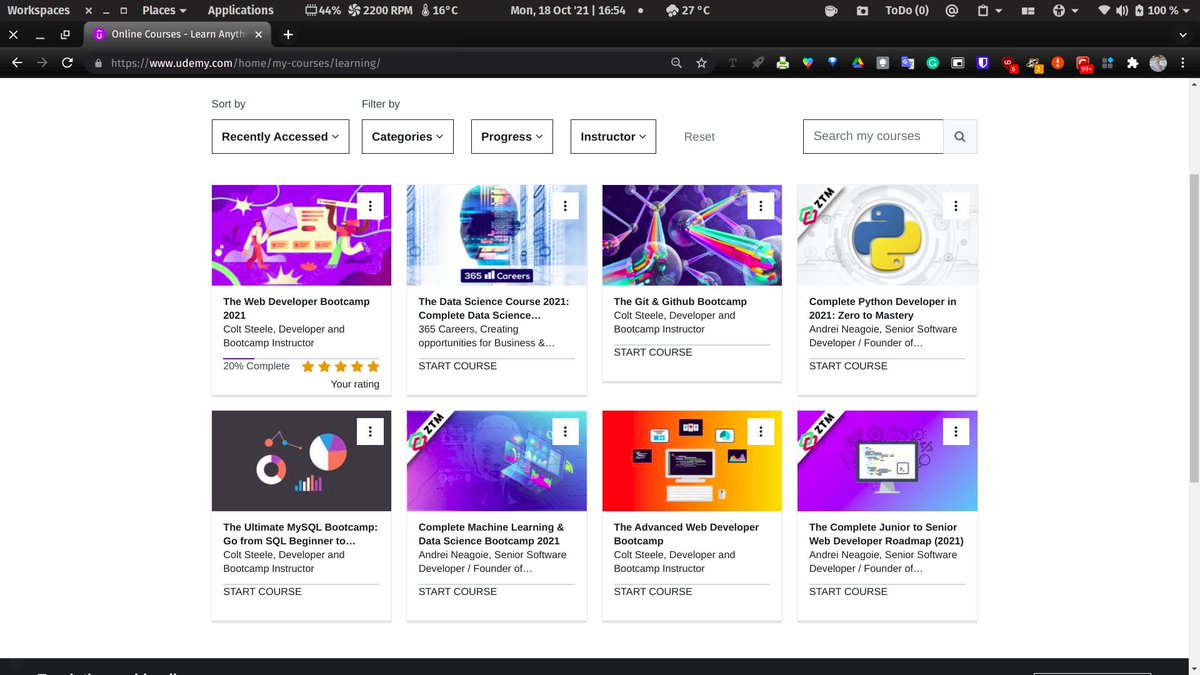Open the browser three-dot menu
The height and width of the screenshot is (675, 1200).
point(1183,63)
